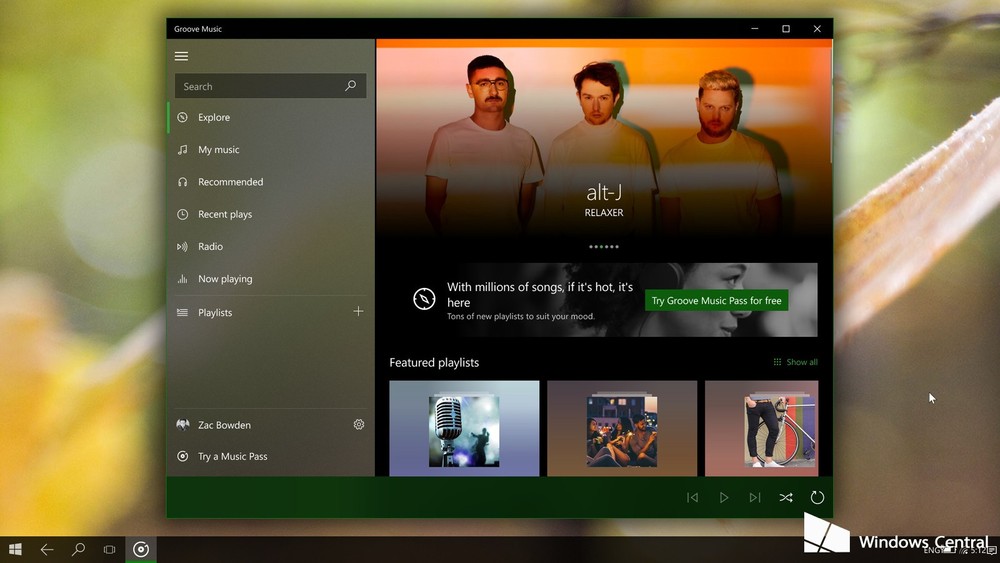Show all featured playlists
This screenshot has height=563, width=1000.
[x=796, y=362]
